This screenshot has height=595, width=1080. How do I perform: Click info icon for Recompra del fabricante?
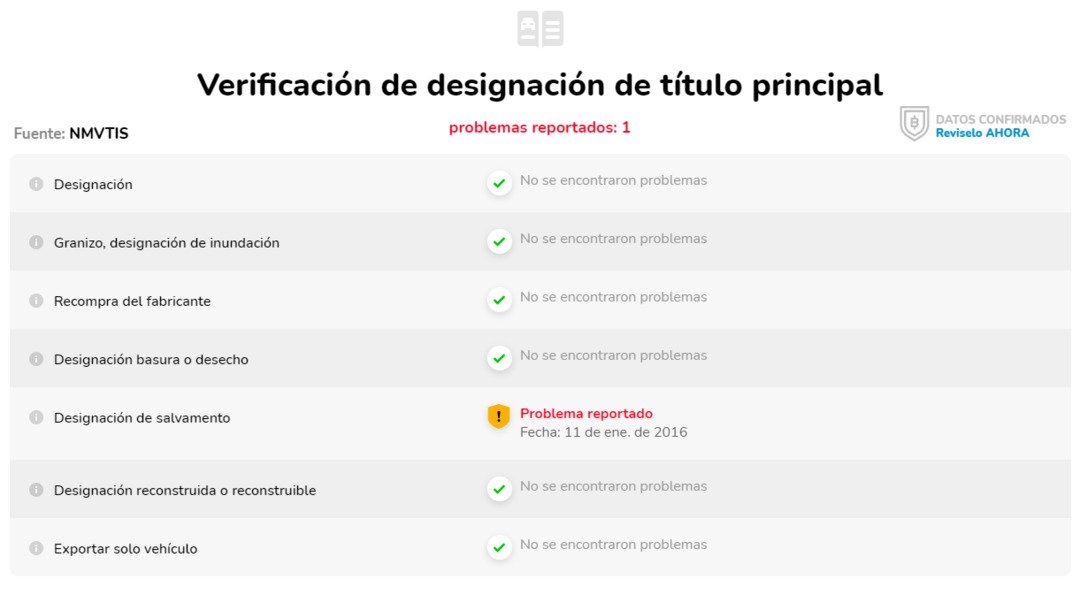[36, 301]
